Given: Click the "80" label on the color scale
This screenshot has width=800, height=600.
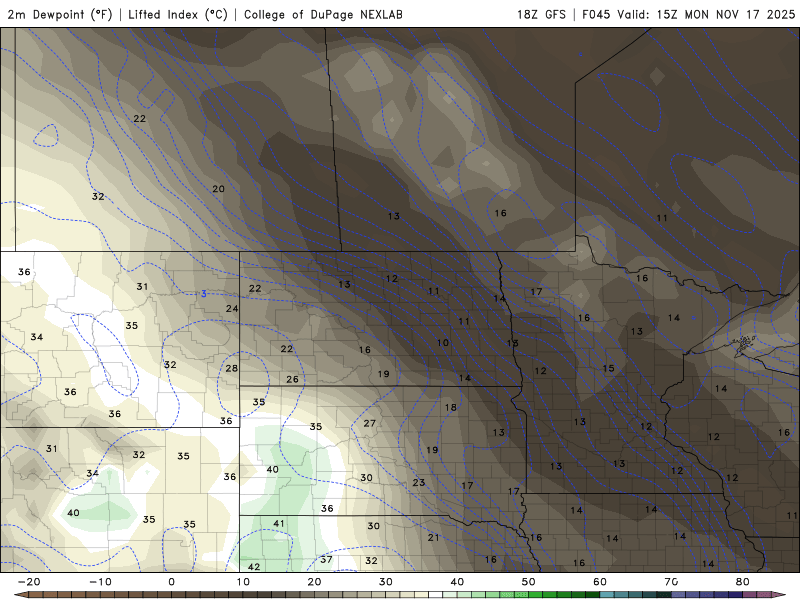Looking at the screenshot, I should [742, 582].
